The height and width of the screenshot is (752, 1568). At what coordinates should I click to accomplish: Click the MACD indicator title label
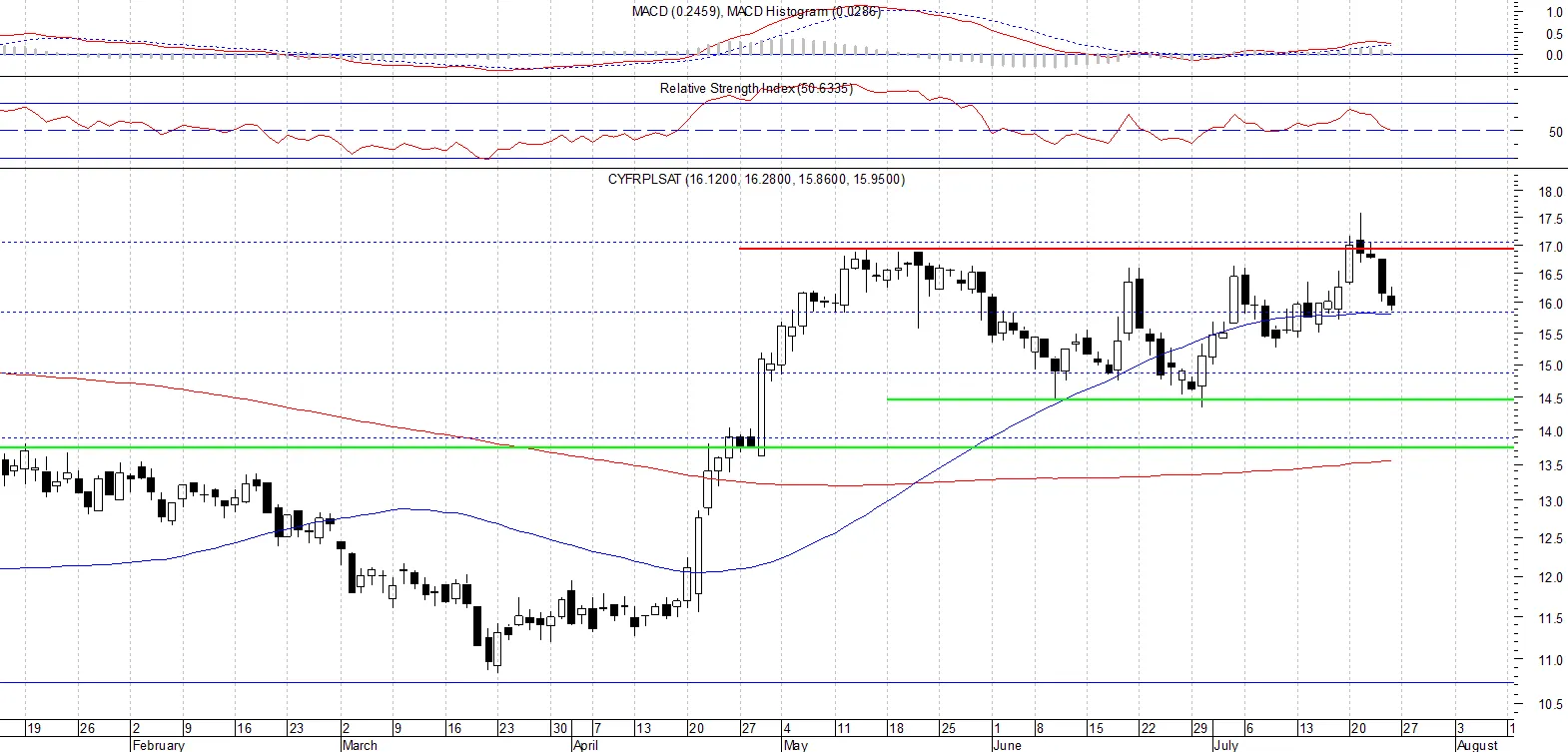[x=757, y=11]
